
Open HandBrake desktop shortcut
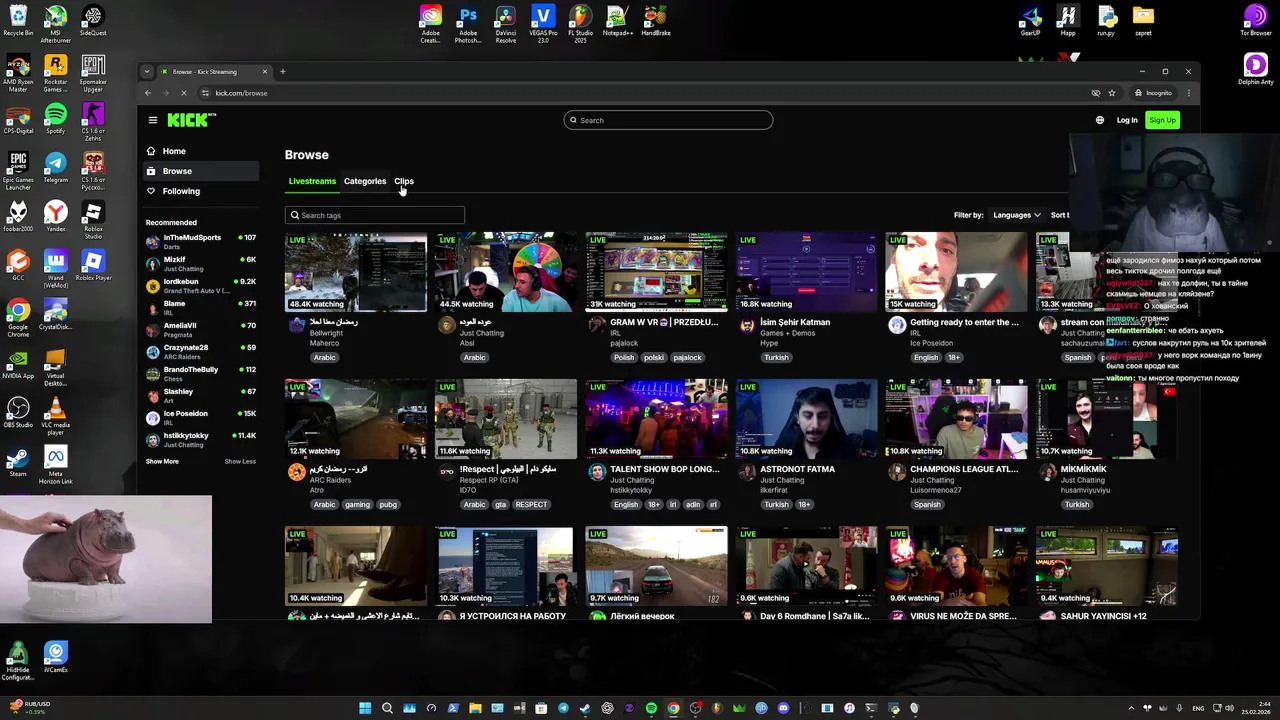[656, 21]
